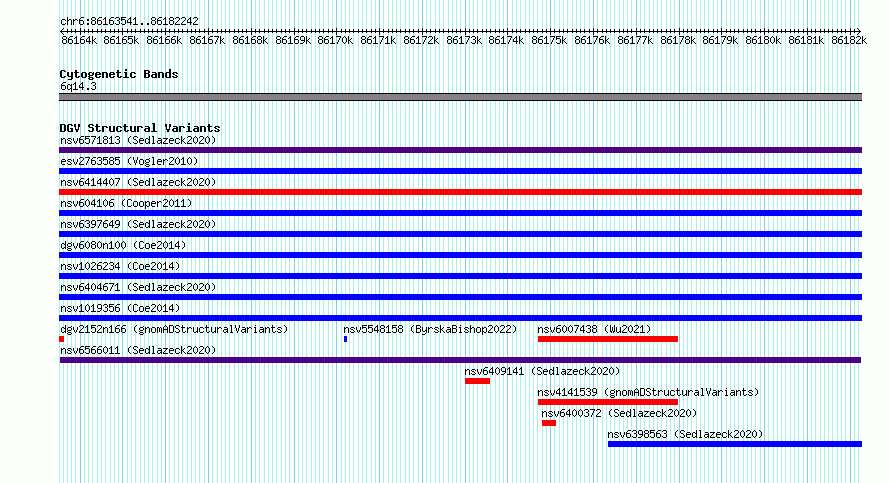Image resolution: width=890 pixels, height=483 pixels.
Task: Select the blue nsv604106 variant bar
Action: tap(460, 213)
